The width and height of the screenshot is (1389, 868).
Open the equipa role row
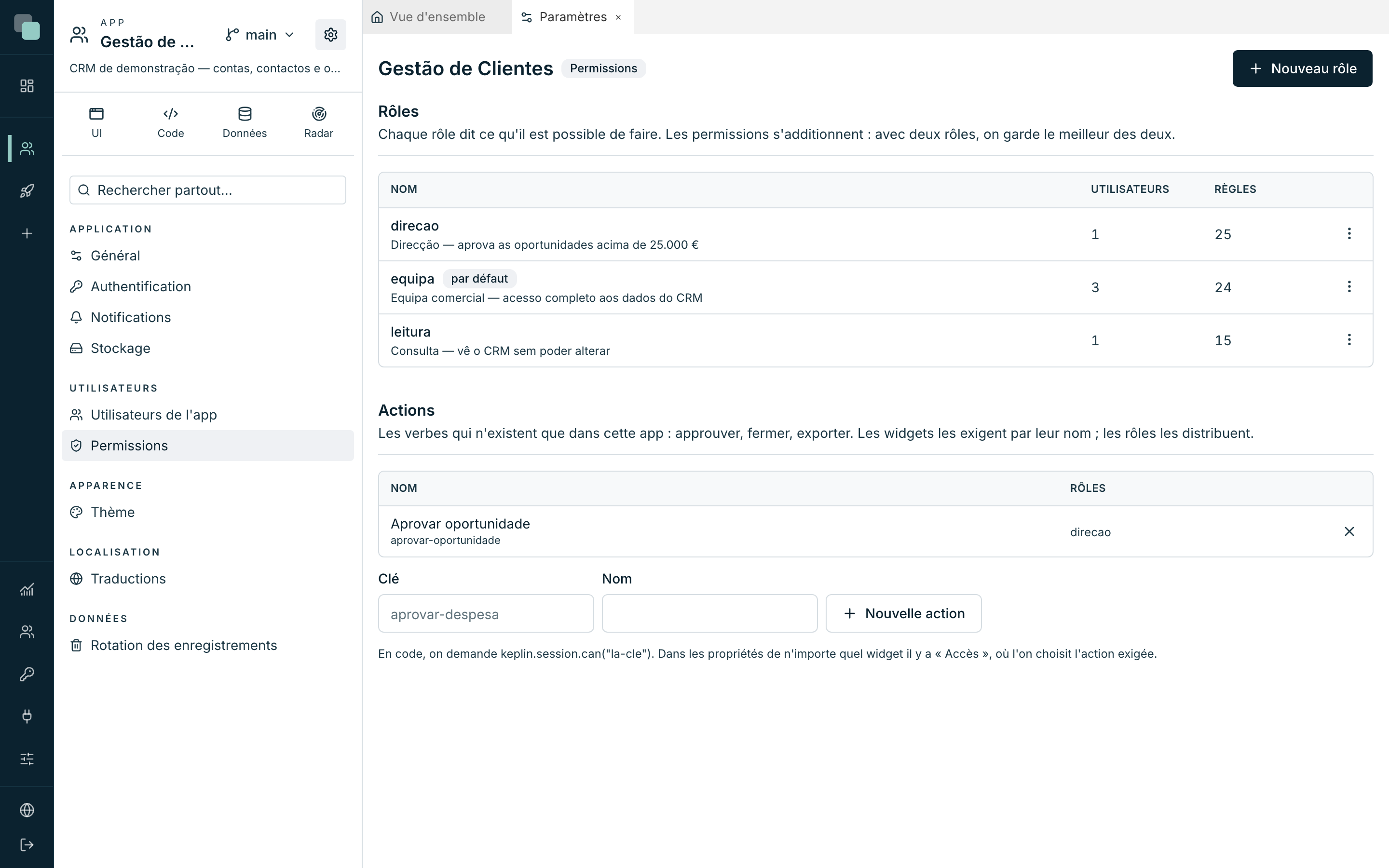pyautogui.click(x=875, y=287)
